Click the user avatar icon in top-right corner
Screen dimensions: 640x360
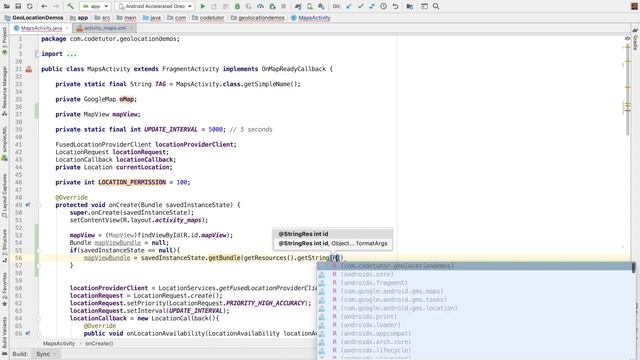(x=633, y=6)
